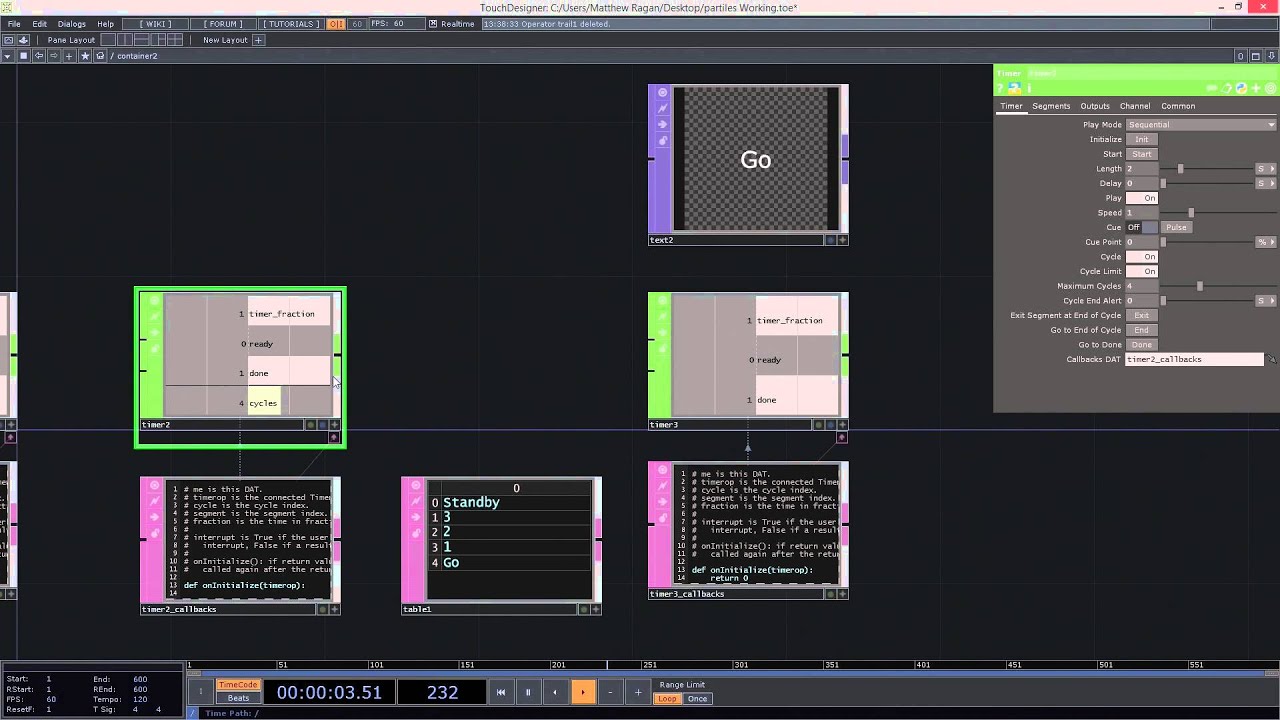Select single pane layout icon

click(108, 40)
